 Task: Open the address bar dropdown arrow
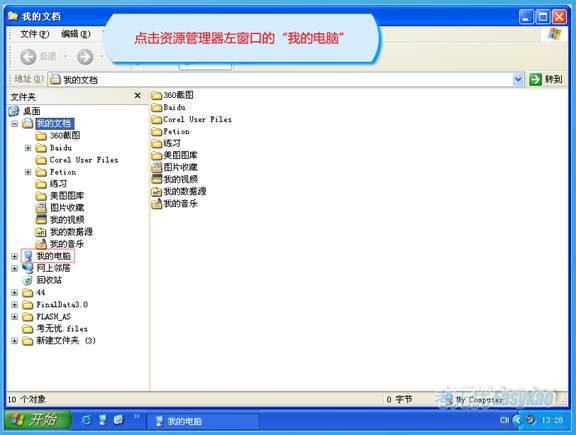(x=518, y=79)
